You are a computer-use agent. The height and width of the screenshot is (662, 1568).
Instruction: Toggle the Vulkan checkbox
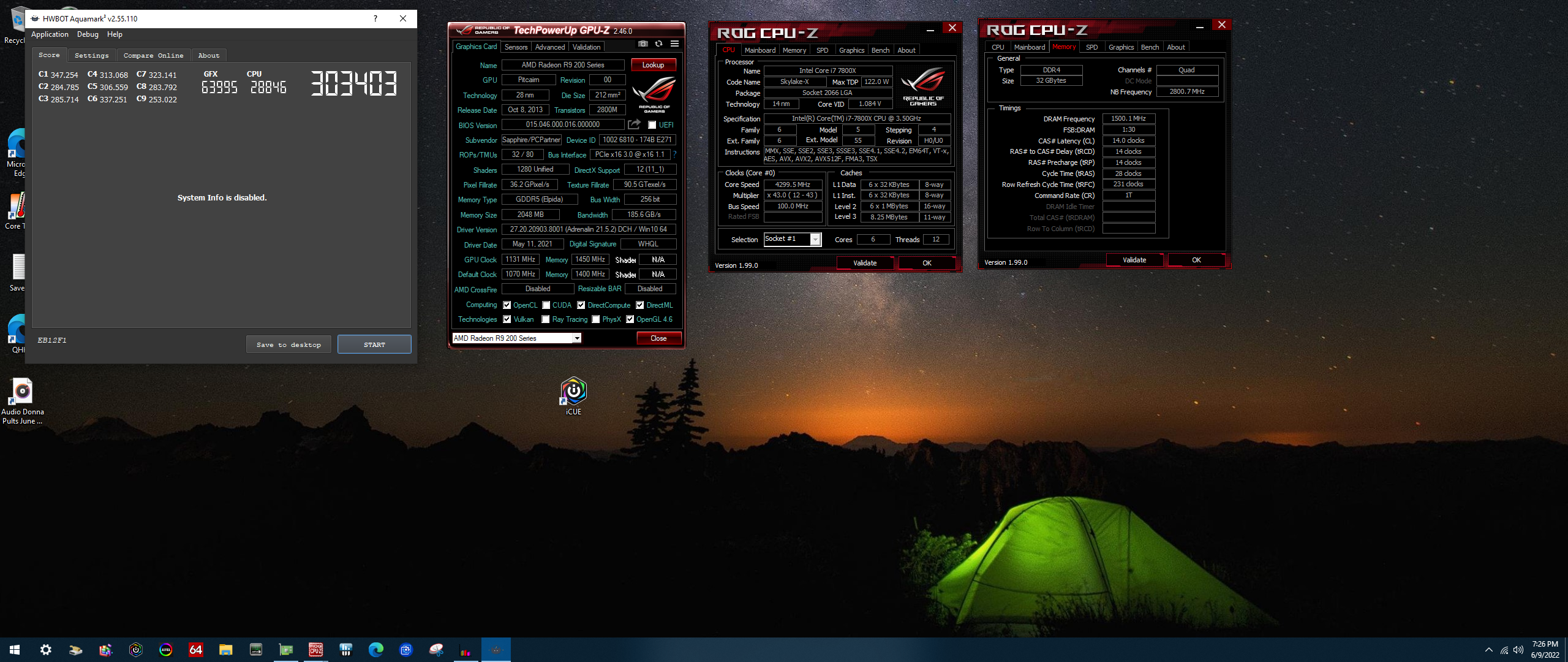coord(507,319)
